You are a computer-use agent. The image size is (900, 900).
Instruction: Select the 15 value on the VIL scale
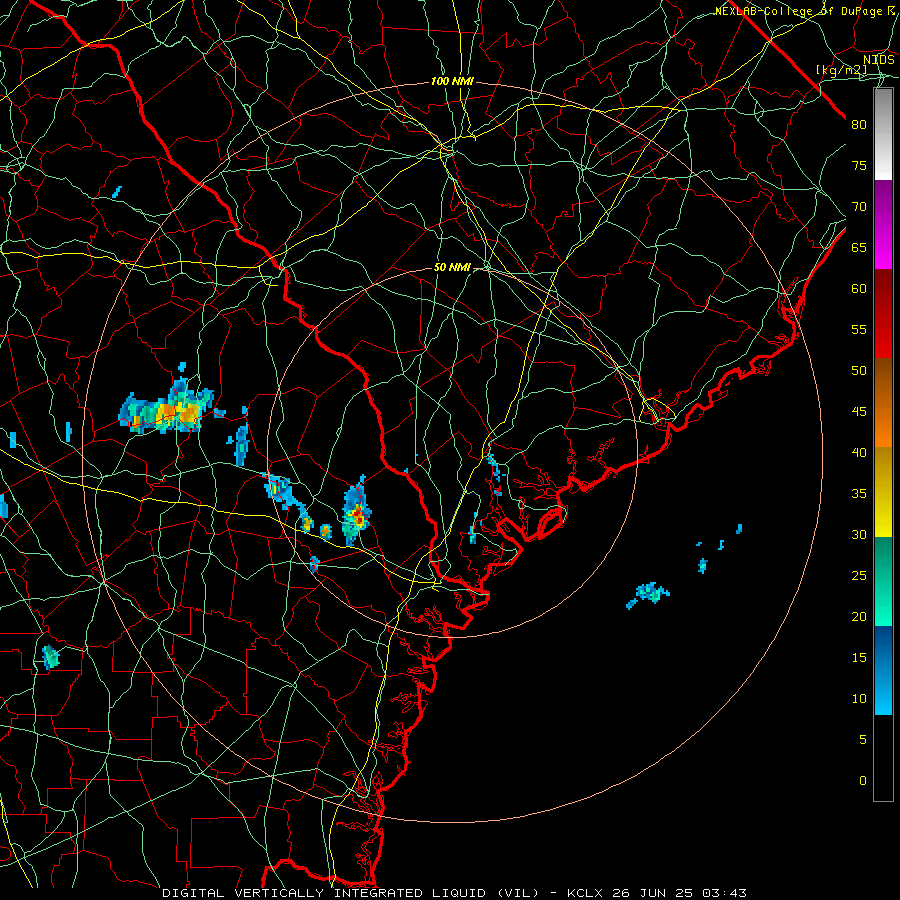coord(859,658)
